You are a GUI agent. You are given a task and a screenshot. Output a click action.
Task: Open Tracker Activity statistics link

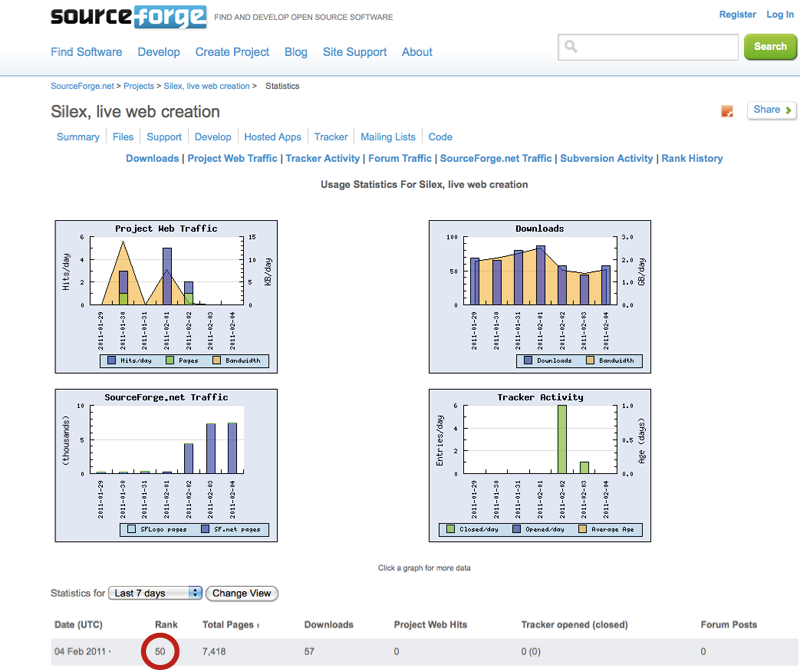click(x=322, y=158)
